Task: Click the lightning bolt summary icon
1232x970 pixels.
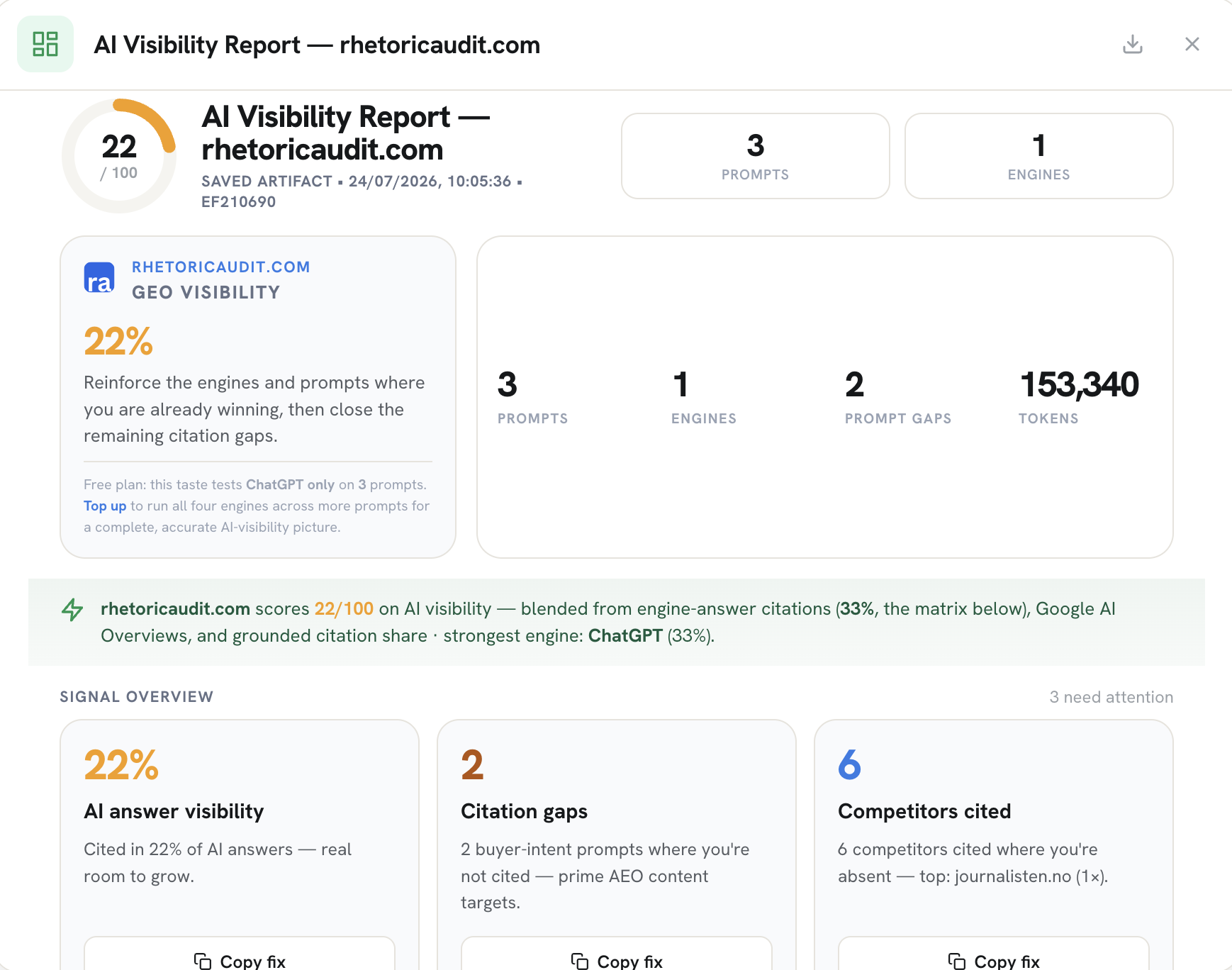Action: [72, 610]
